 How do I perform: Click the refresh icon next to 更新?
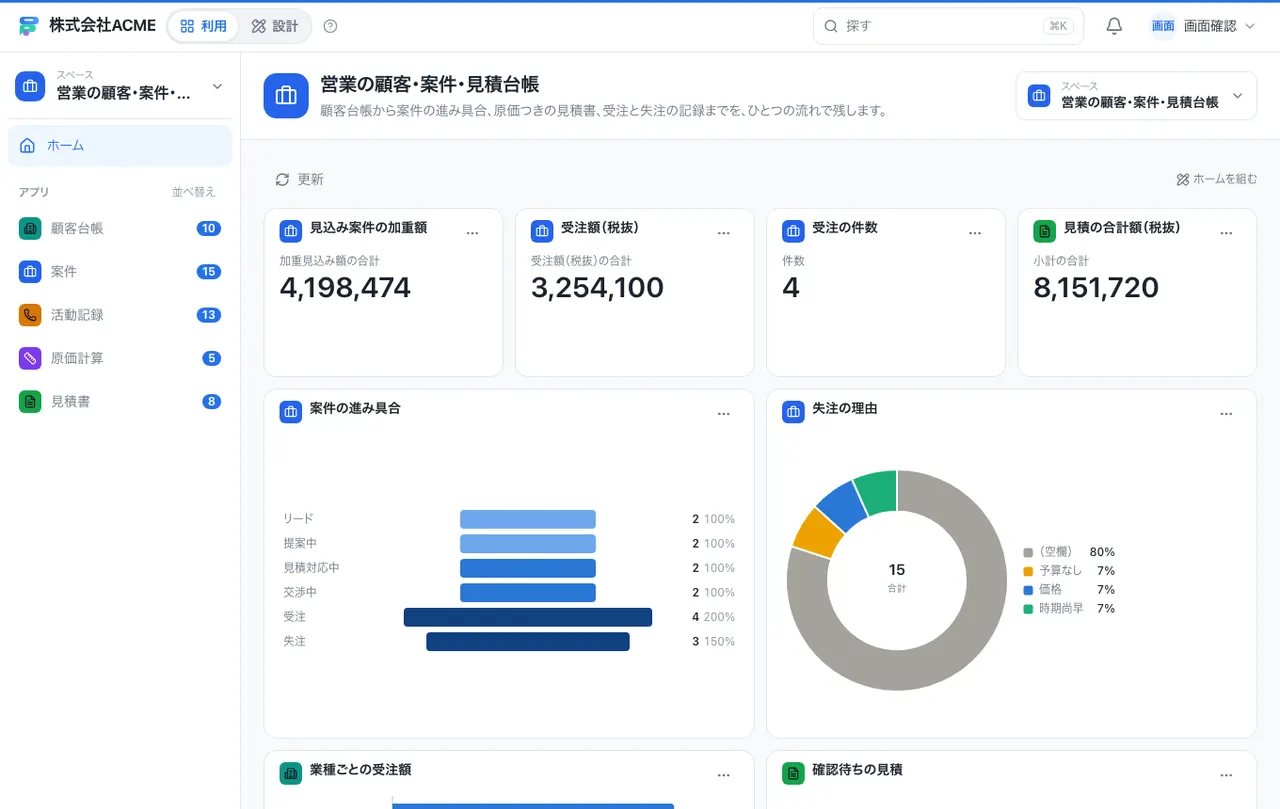pos(282,179)
